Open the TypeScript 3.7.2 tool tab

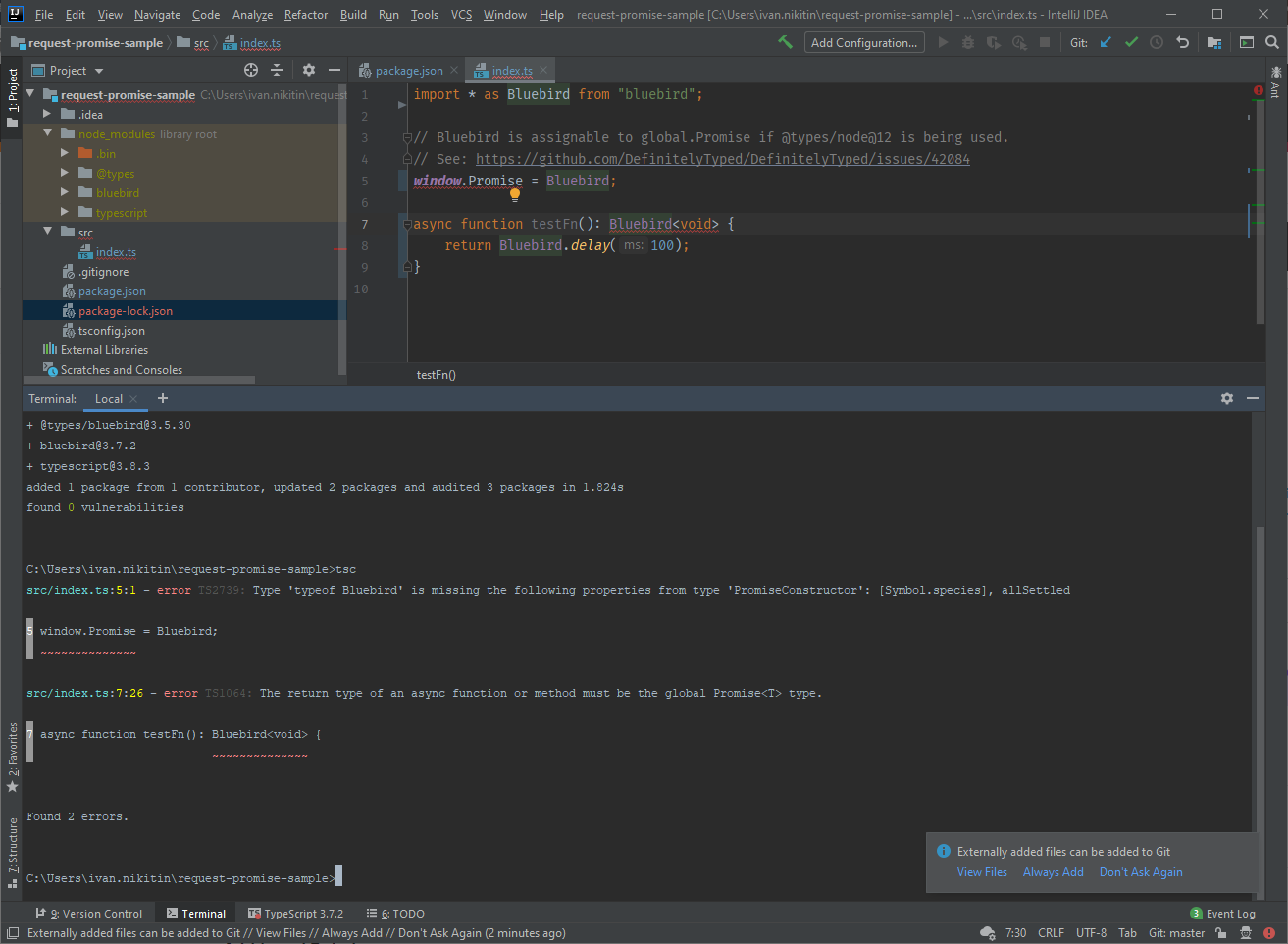click(295, 913)
